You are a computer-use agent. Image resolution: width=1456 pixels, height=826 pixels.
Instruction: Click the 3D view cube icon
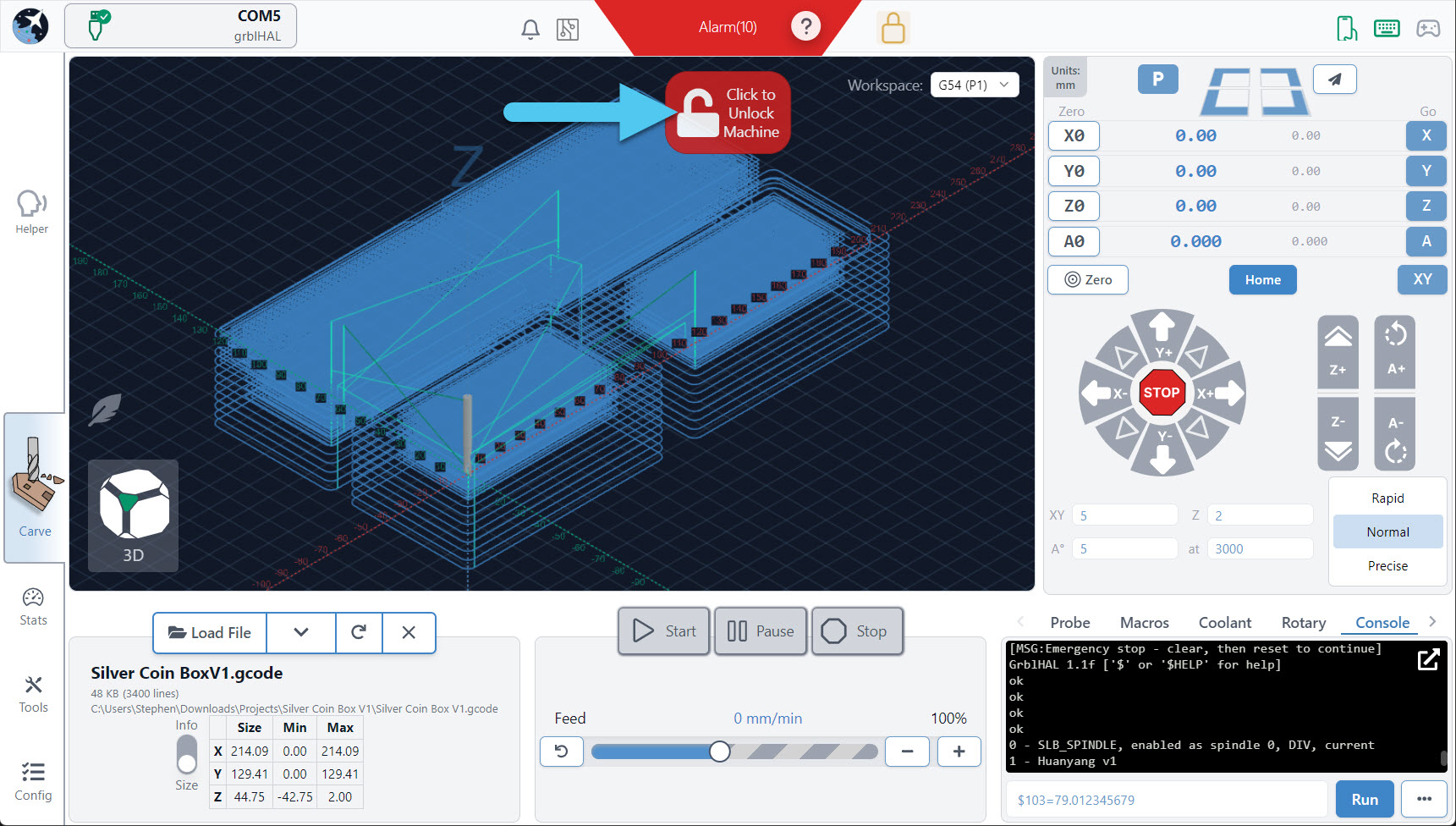(134, 515)
